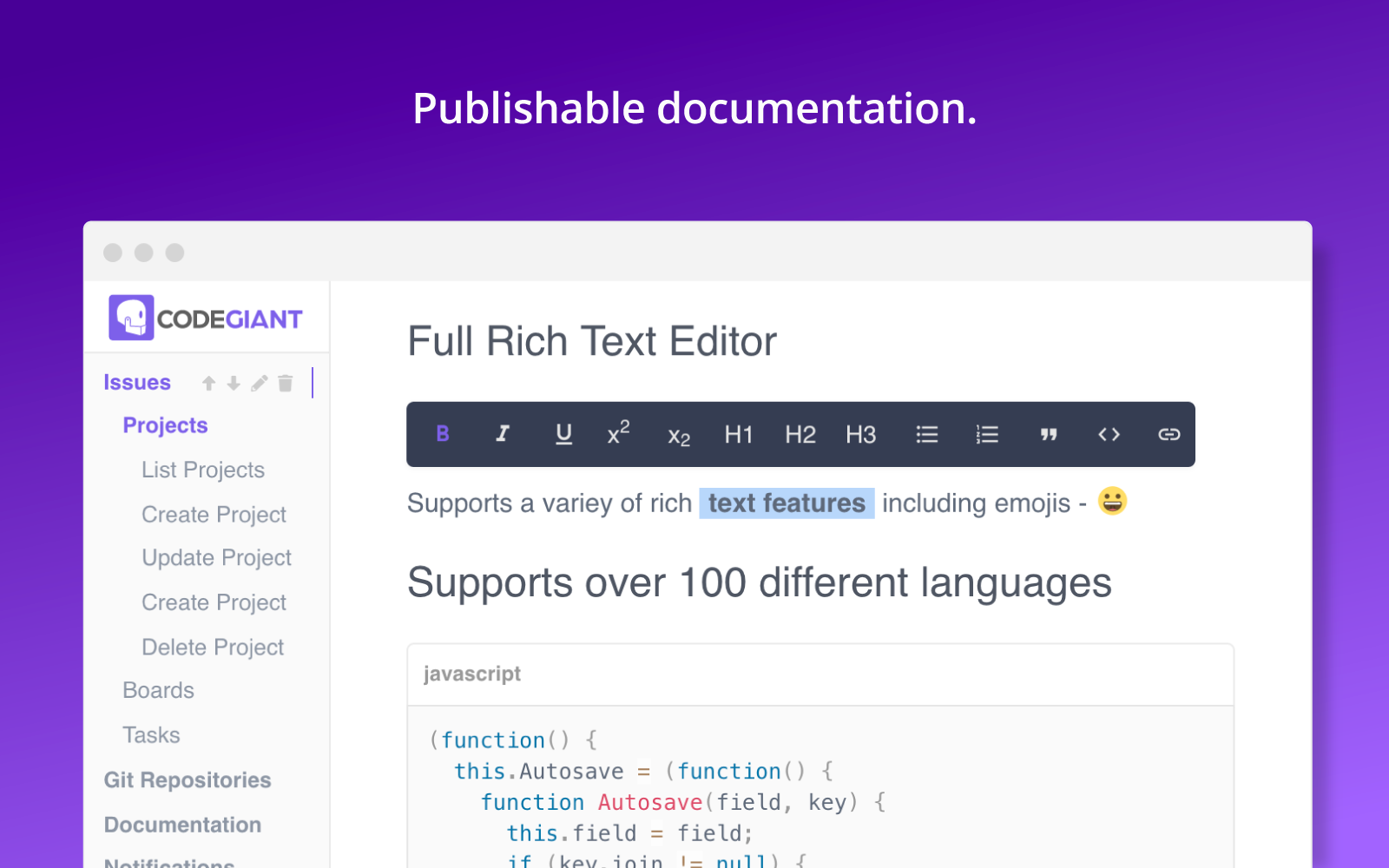Click the 'Full Rich Text Editor' heading
The image size is (1389, 868).
click(x=592, y=341)
